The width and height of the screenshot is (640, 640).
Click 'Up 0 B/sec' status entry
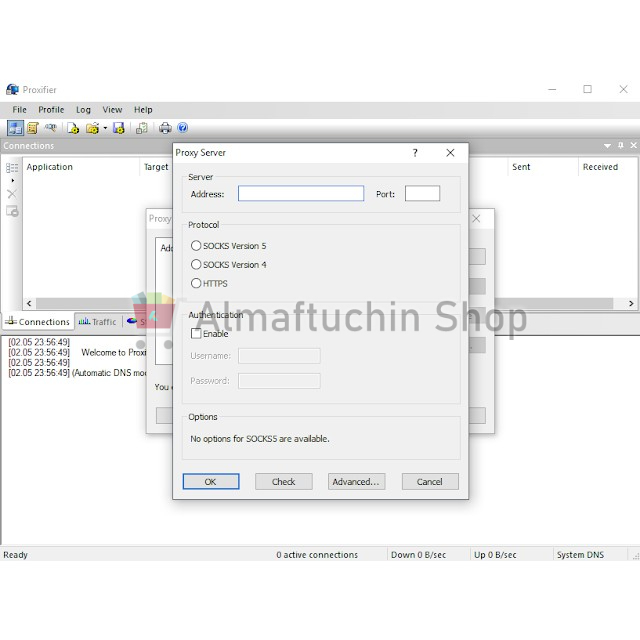(x=495, y=555)
